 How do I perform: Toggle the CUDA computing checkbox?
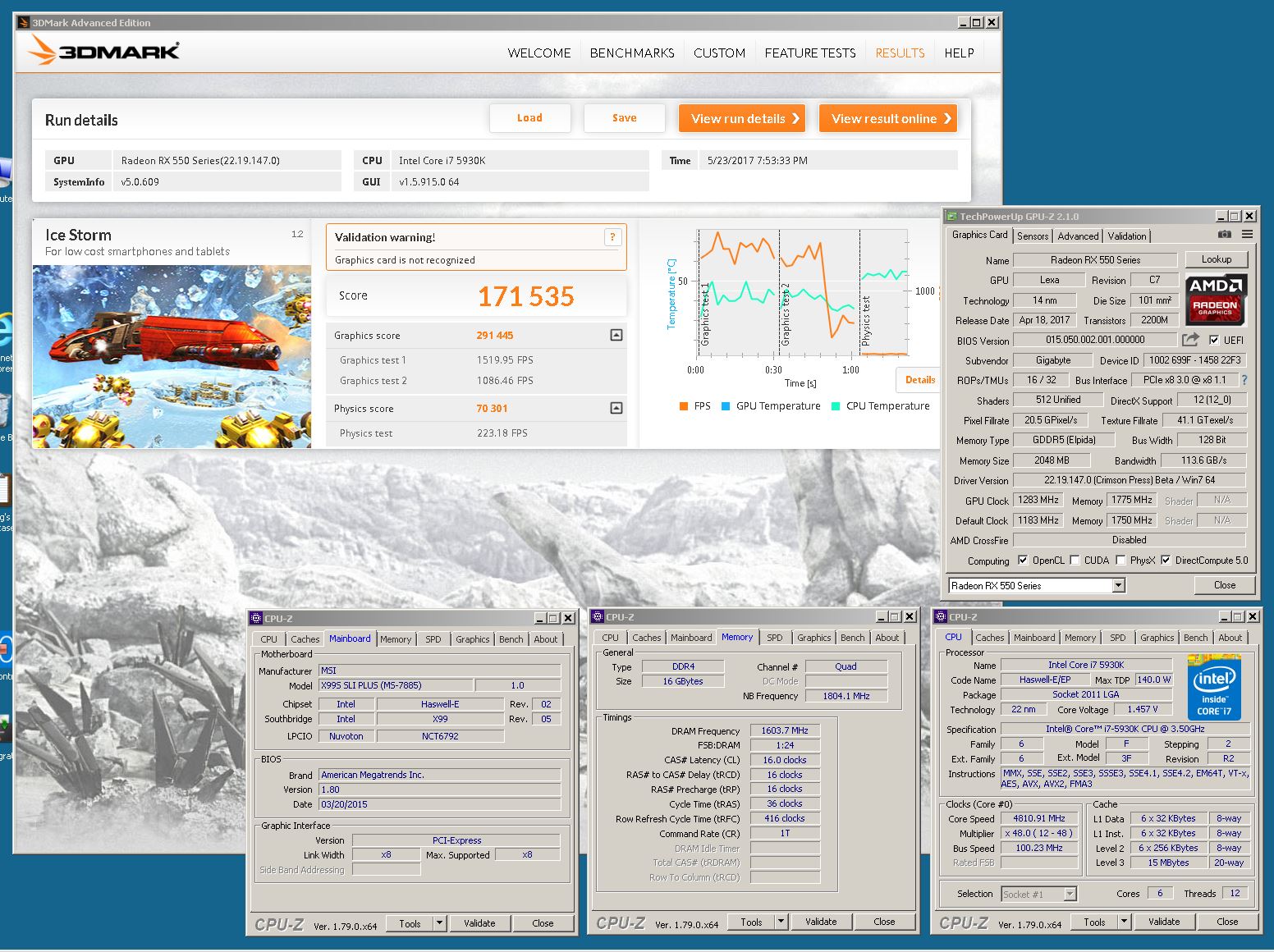(x=1075, y=561)
